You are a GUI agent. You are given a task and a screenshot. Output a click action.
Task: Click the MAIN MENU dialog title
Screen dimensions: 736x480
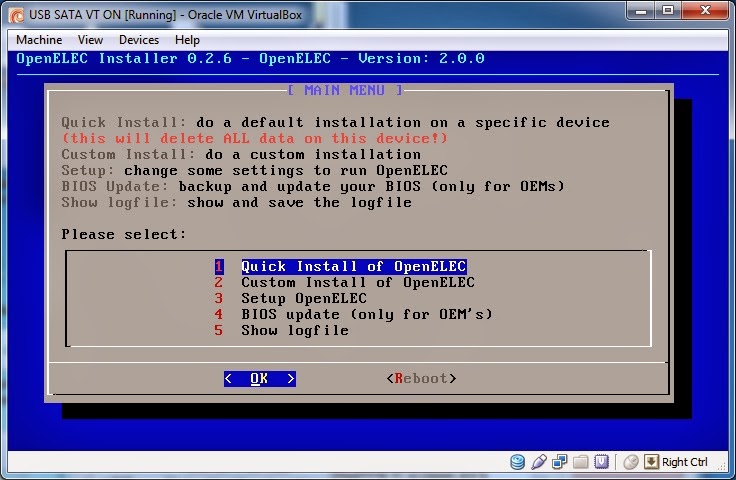(x=345, y=90)
